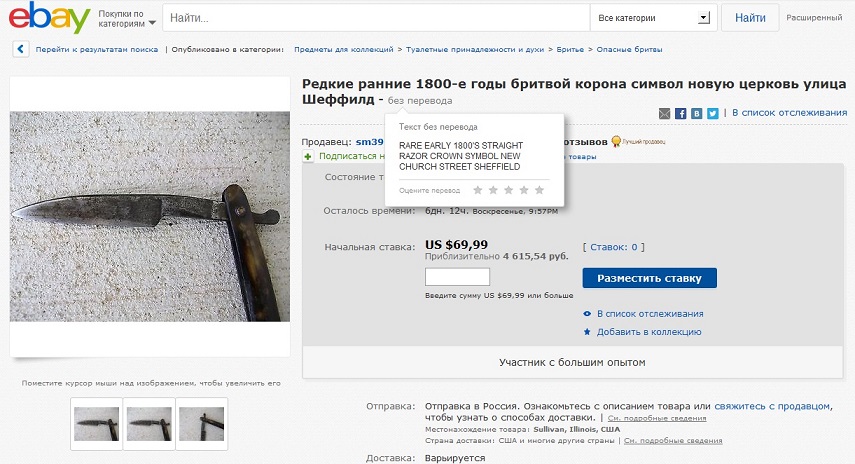Rate translation with the first star
This screenshot has width=855, height=464.
point(478,190)
